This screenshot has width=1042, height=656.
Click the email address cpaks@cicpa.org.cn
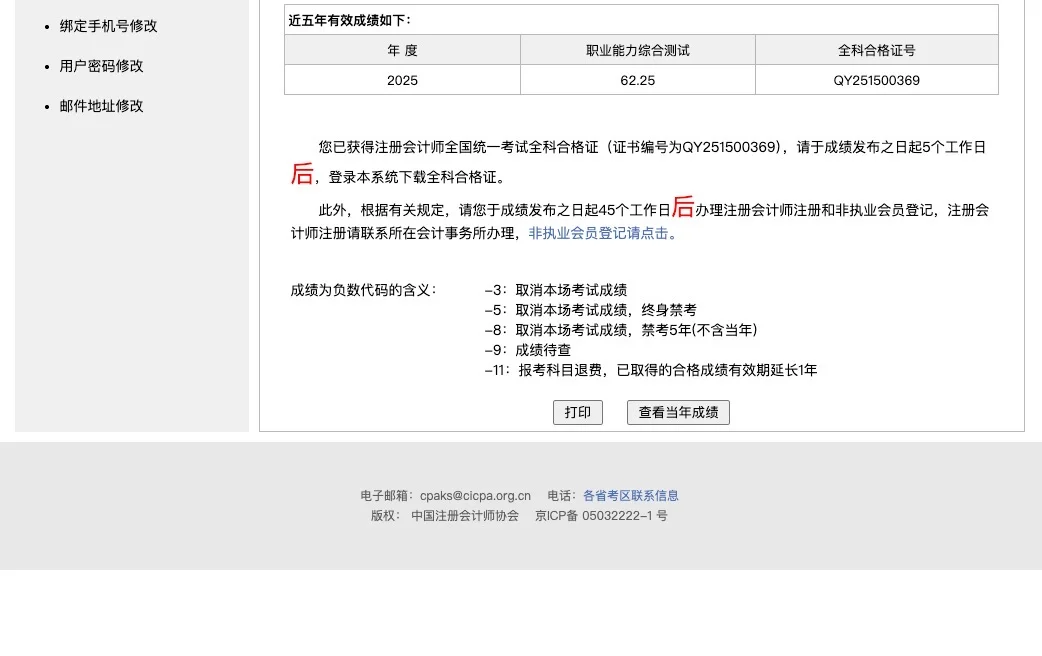click(475, 495)
